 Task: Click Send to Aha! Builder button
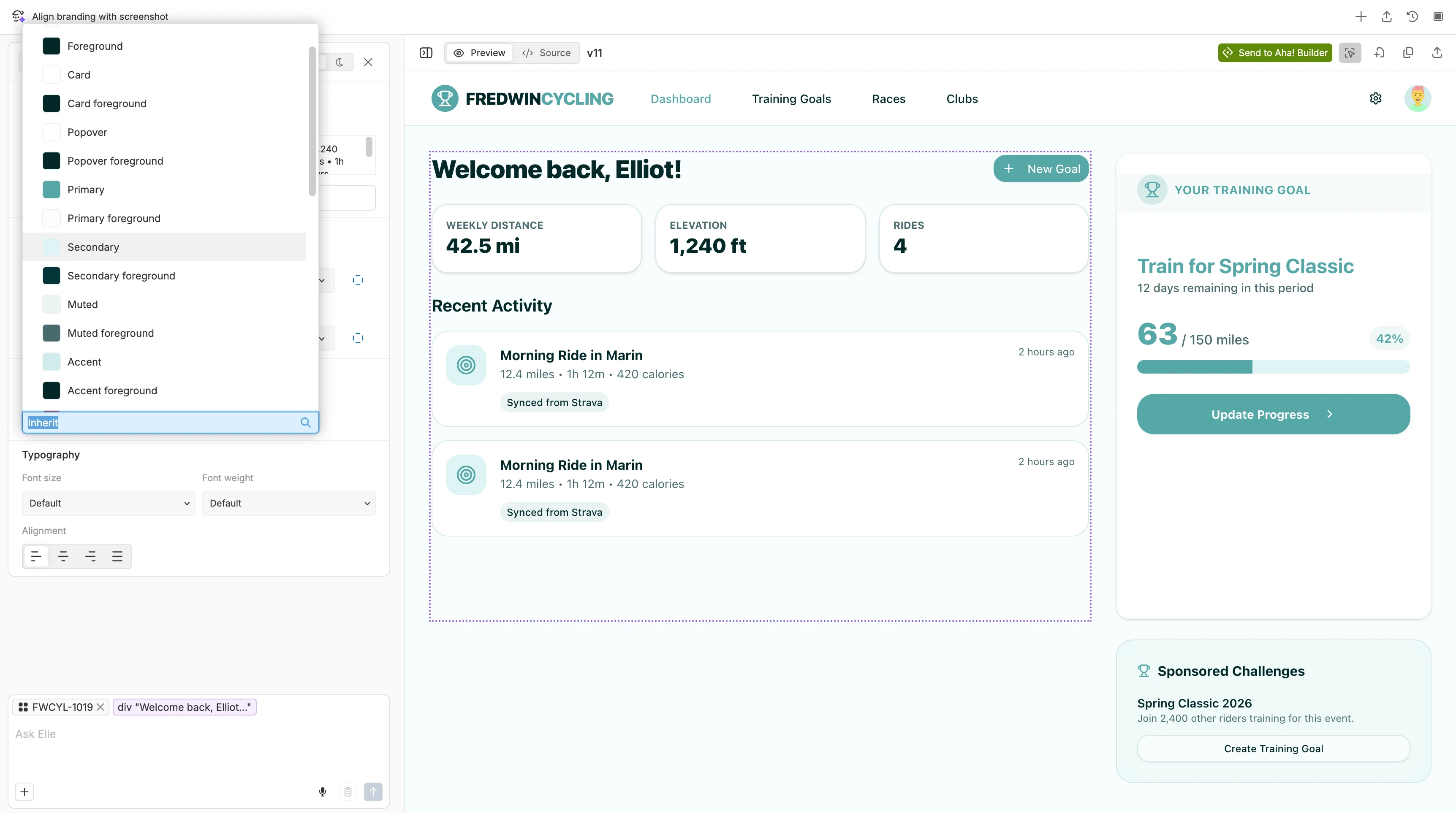pos(1274,52)
